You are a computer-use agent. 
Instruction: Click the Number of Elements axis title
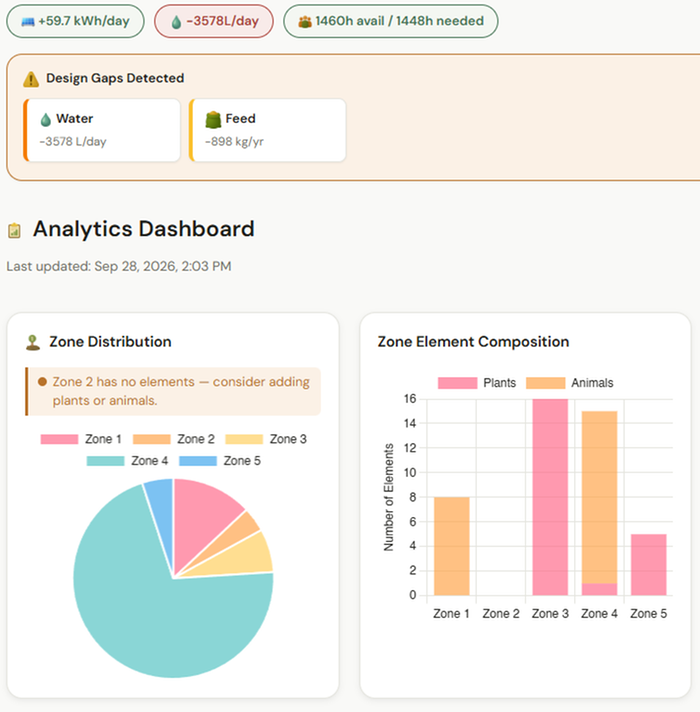pos(389,497)
